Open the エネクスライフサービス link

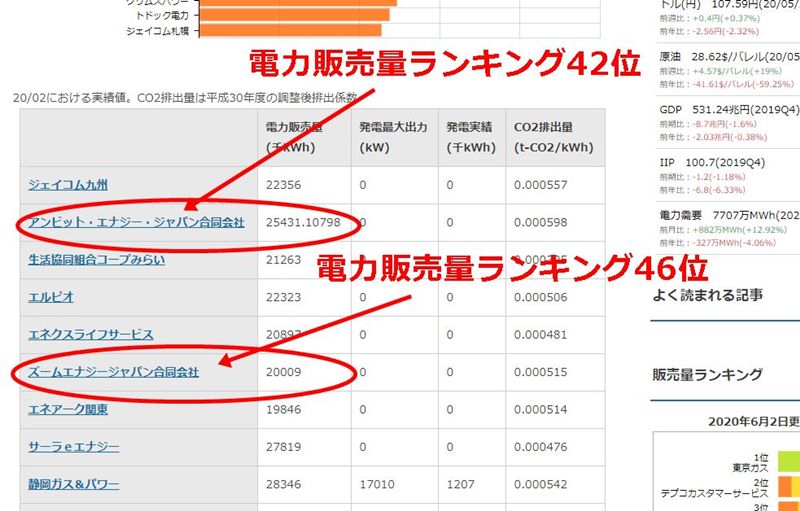tap(91, 335)
